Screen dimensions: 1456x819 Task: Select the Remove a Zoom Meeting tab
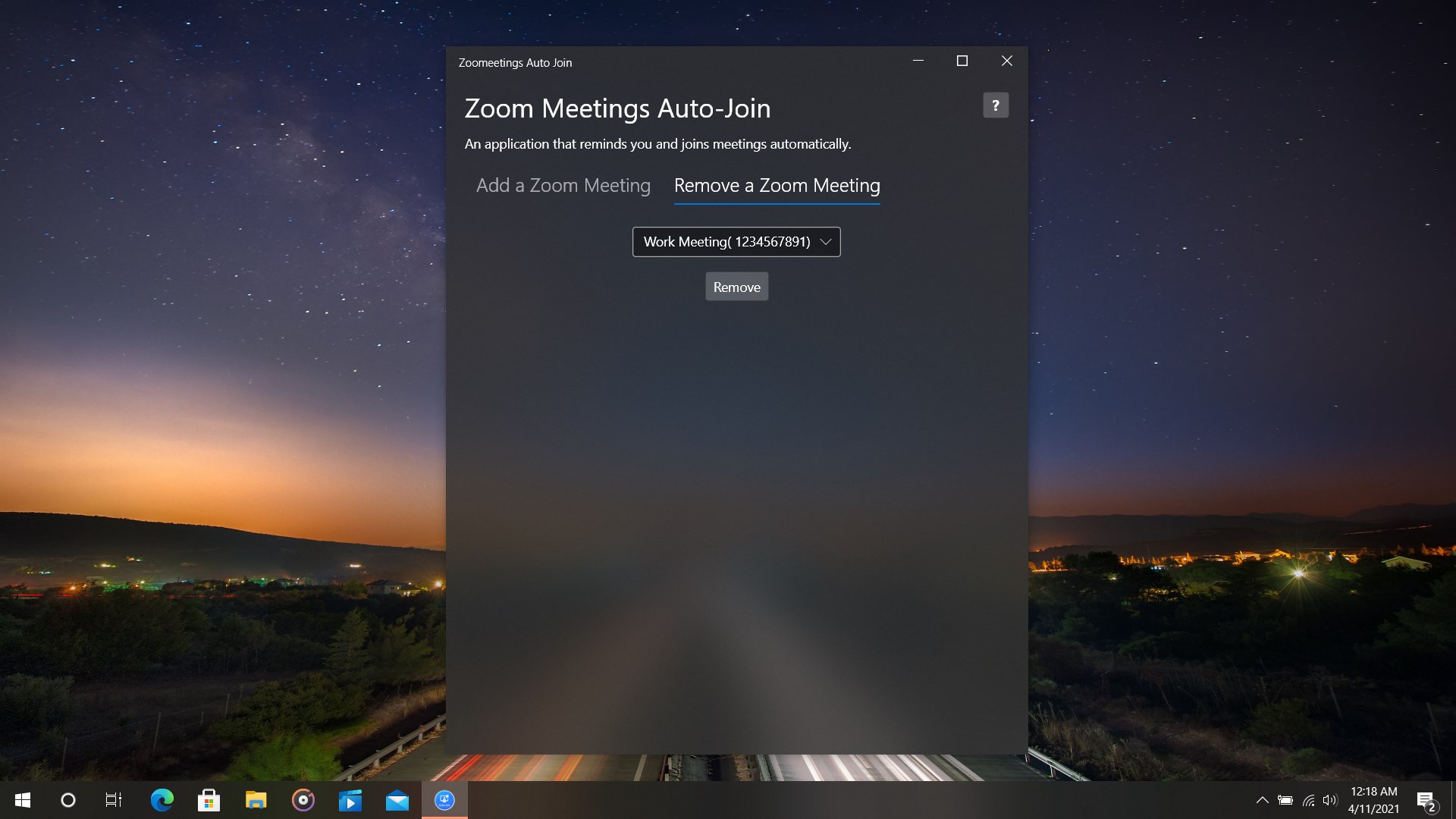point(777,186)
